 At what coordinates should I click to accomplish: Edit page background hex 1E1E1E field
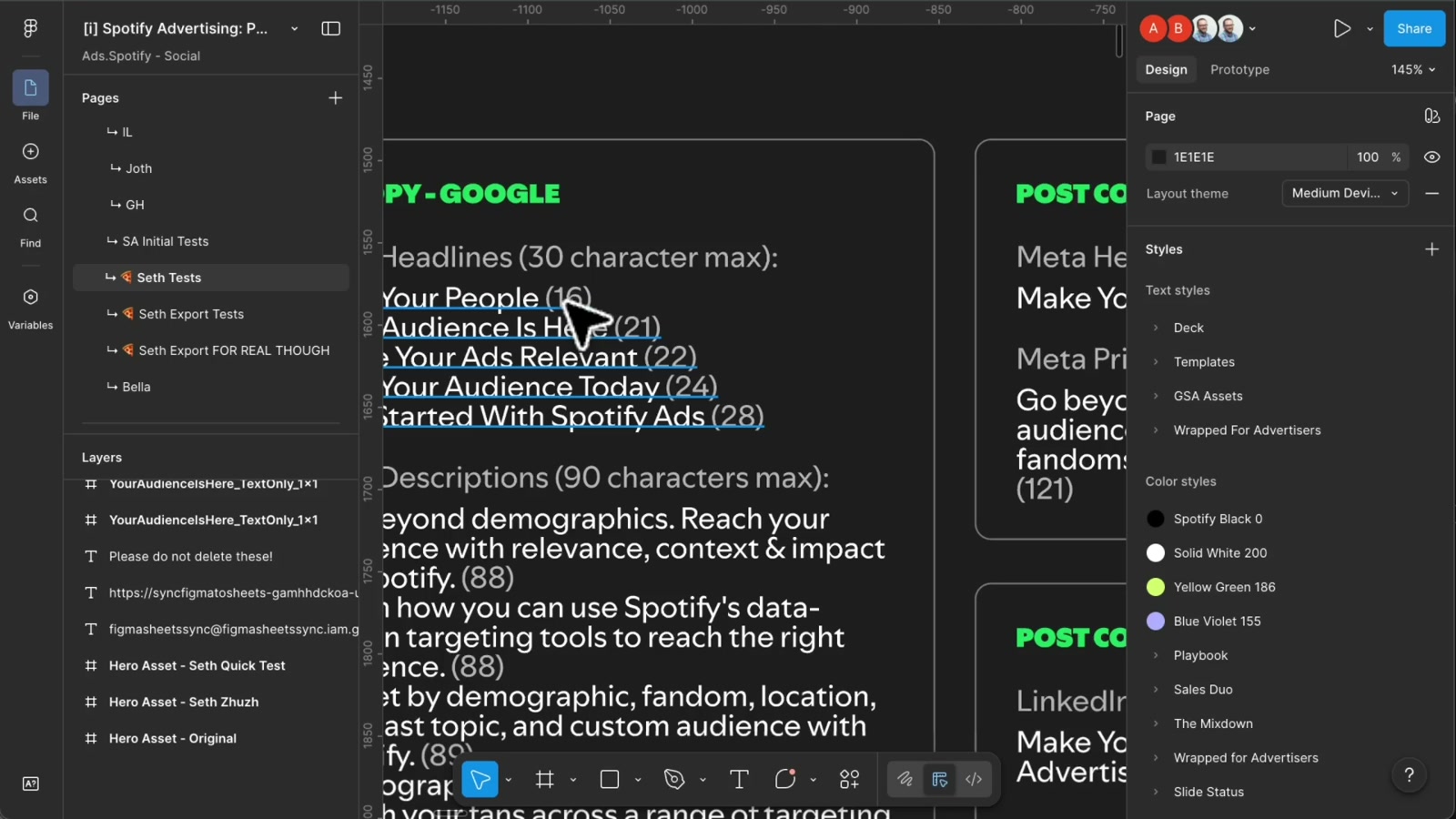(x=1247, y=157)
